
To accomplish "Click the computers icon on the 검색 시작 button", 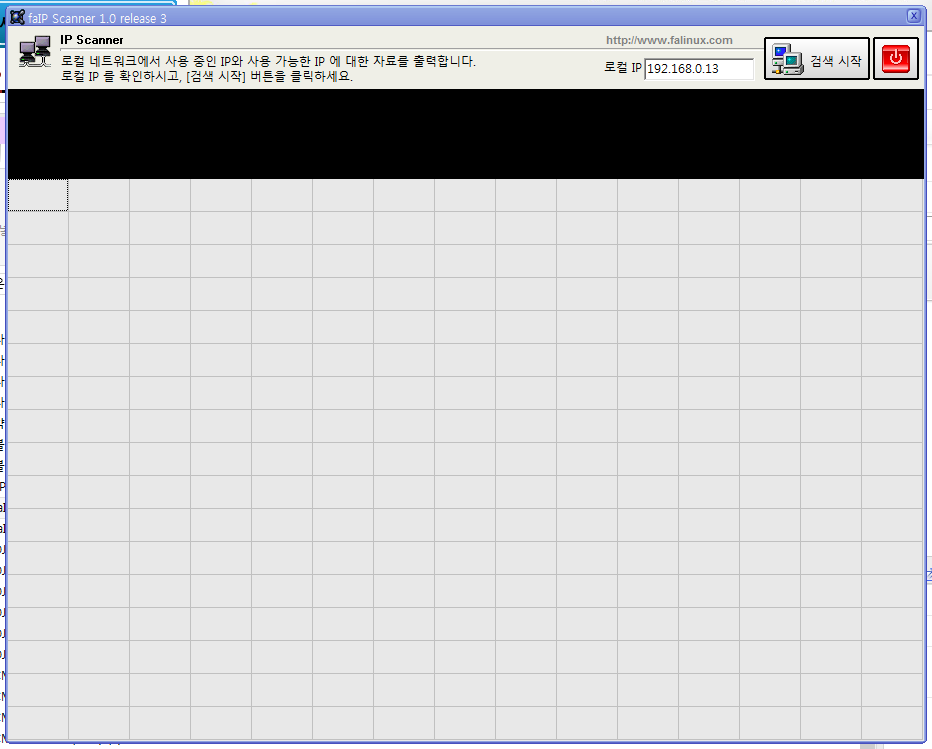I will tap(786, 58).
